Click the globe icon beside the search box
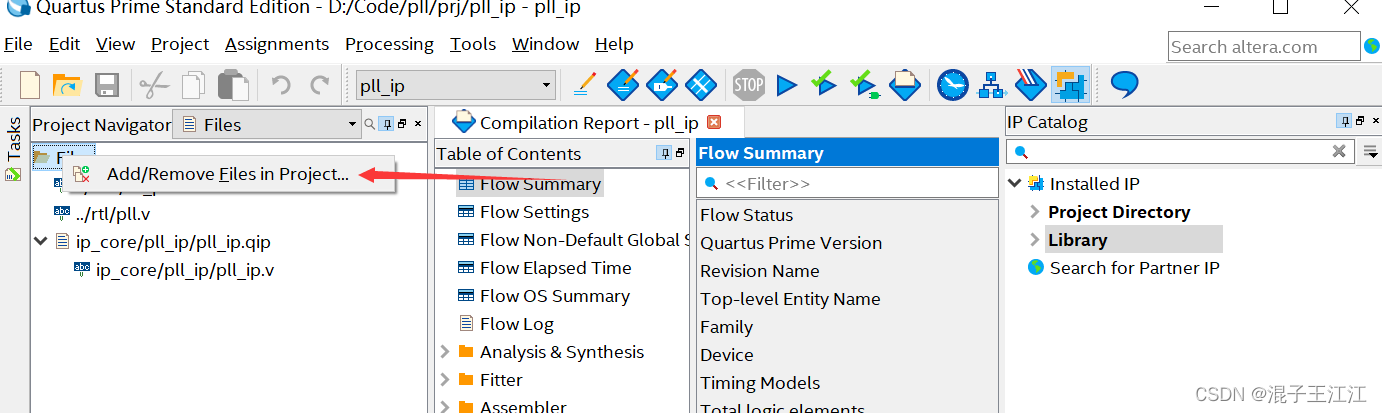 coord(1371,46)
